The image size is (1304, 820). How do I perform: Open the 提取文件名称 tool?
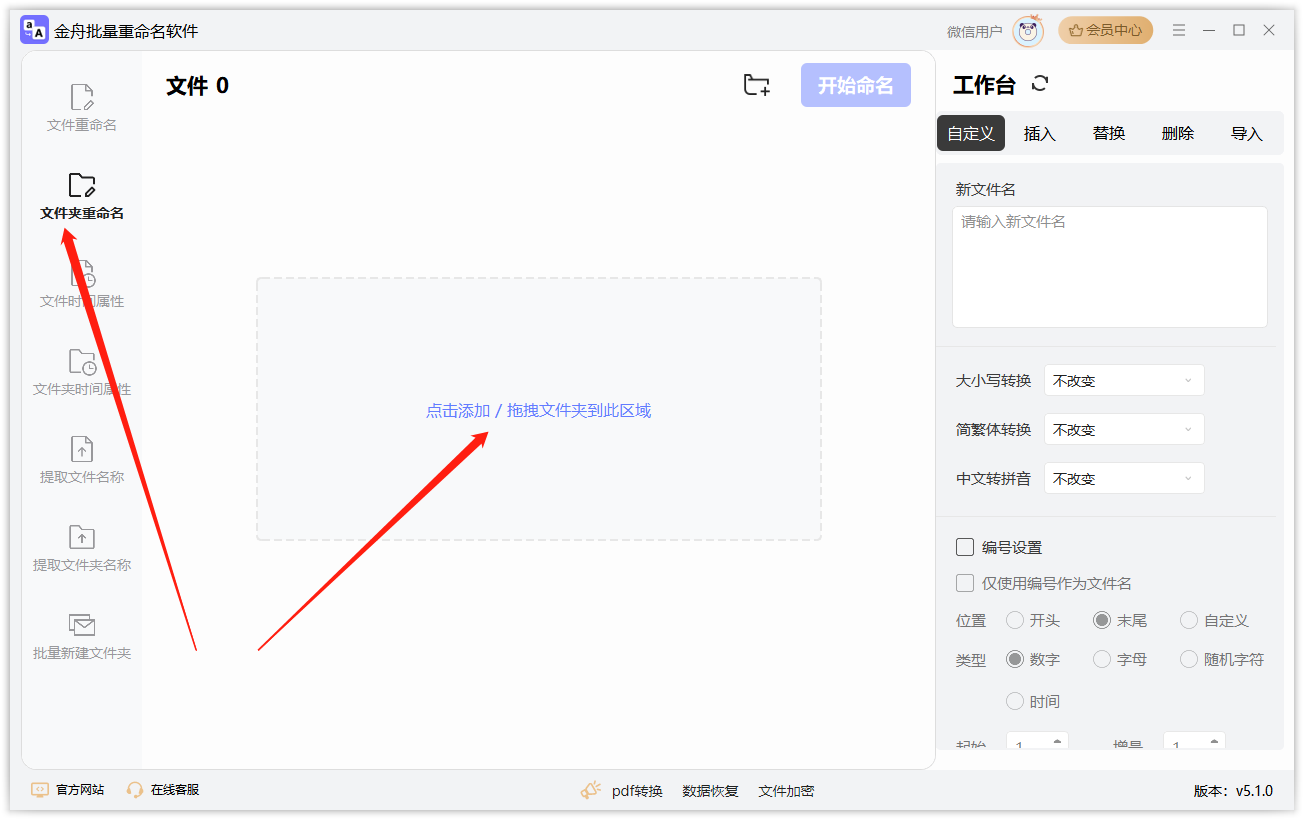point(80,460)
